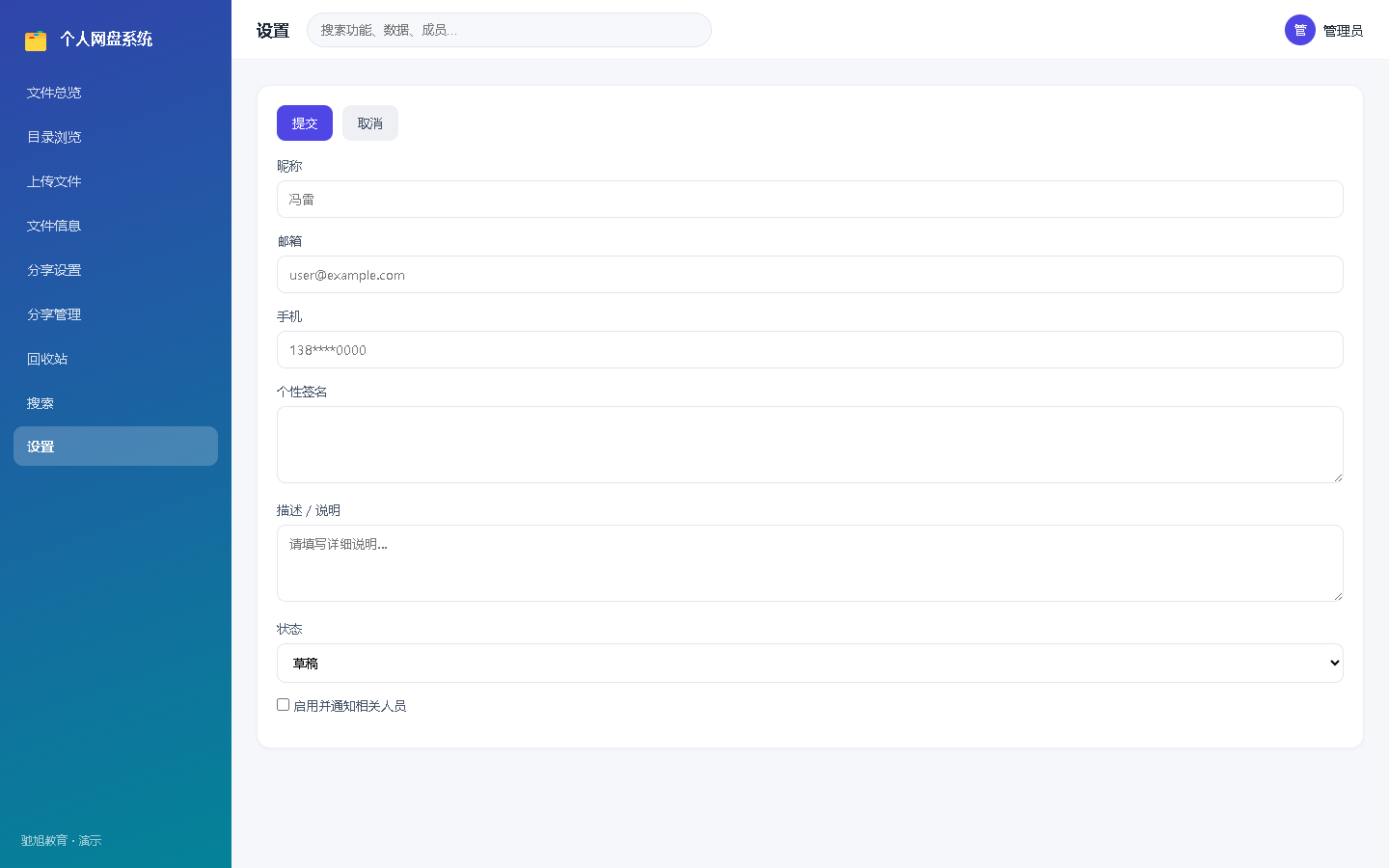This screenshot has width=1389, height=868.
Task: Select 文件信息 in the sidebar
Action: 116,226
